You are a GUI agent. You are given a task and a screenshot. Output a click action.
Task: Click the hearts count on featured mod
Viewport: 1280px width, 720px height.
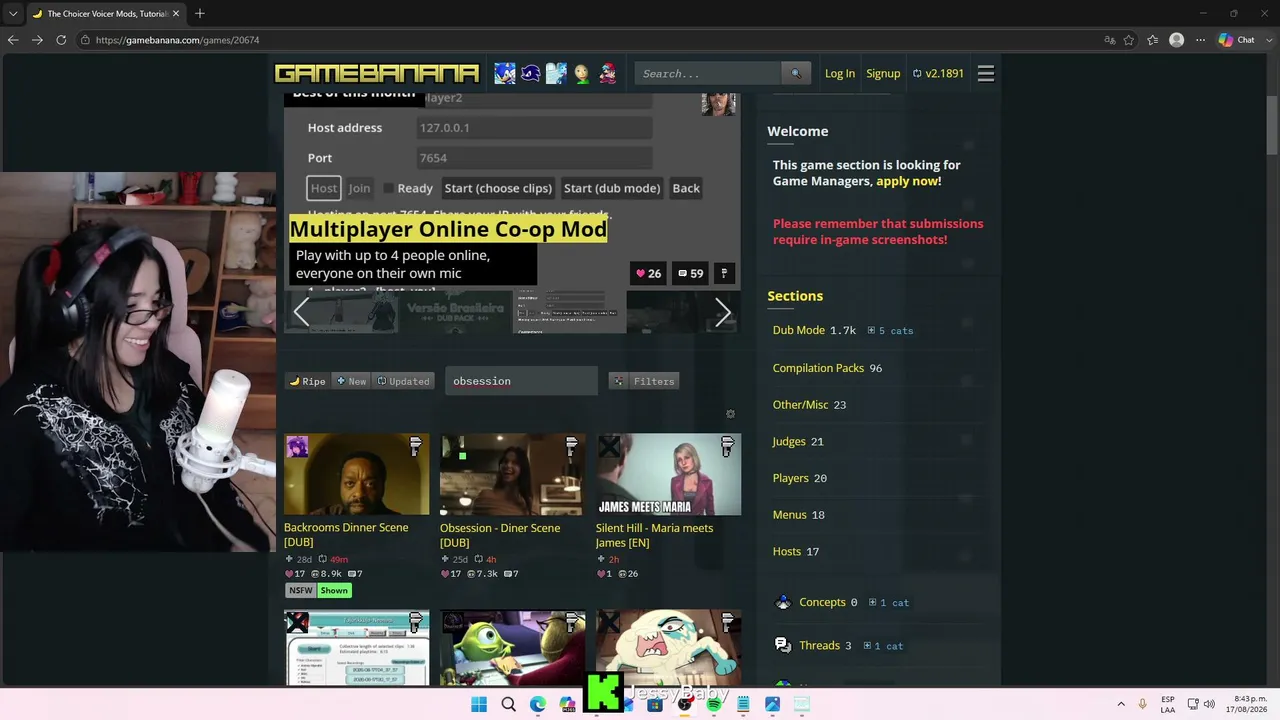649,273
